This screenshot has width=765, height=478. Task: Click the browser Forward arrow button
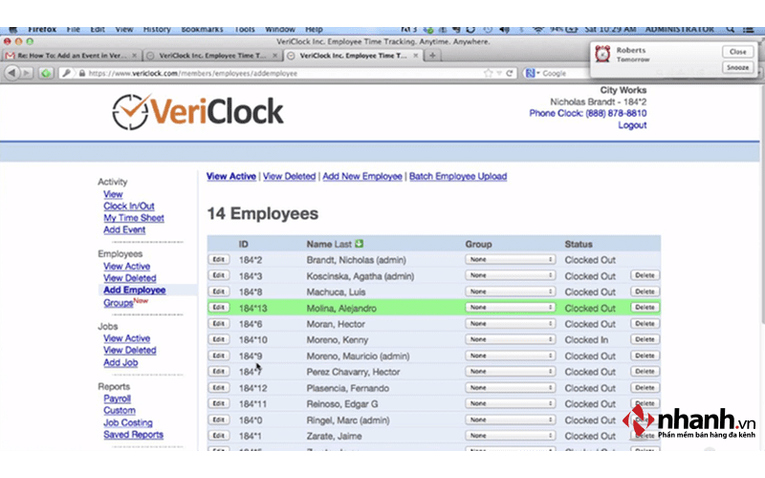(27, 73)
